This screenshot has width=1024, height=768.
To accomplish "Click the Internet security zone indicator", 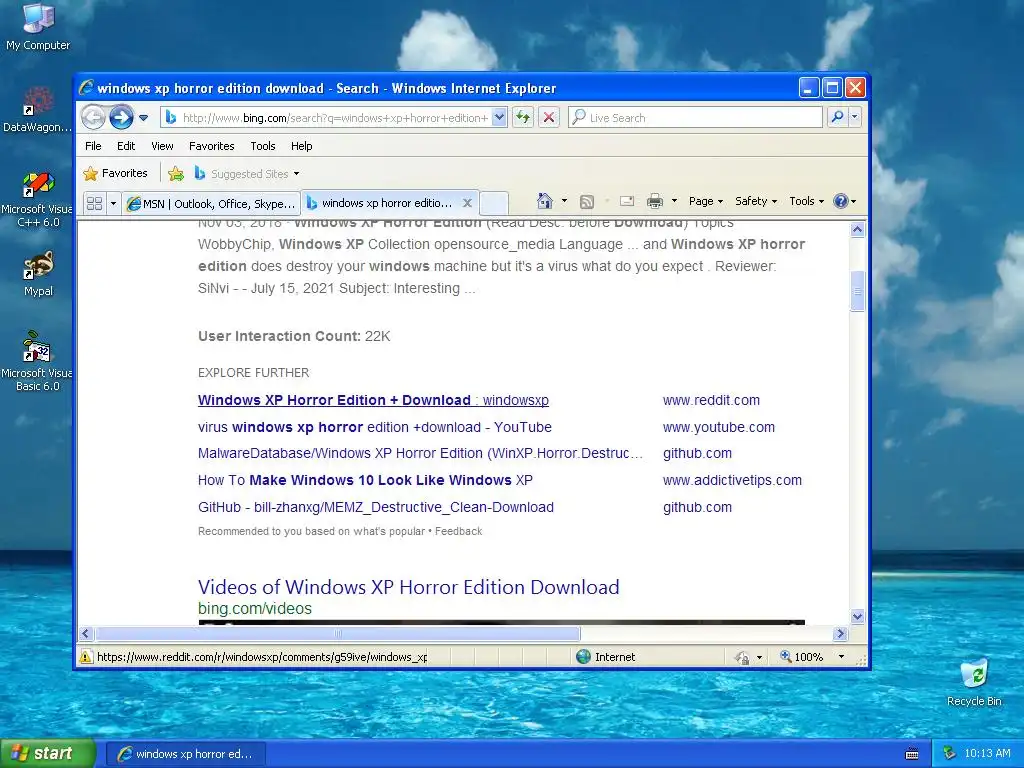I will (x=605, y=657).
